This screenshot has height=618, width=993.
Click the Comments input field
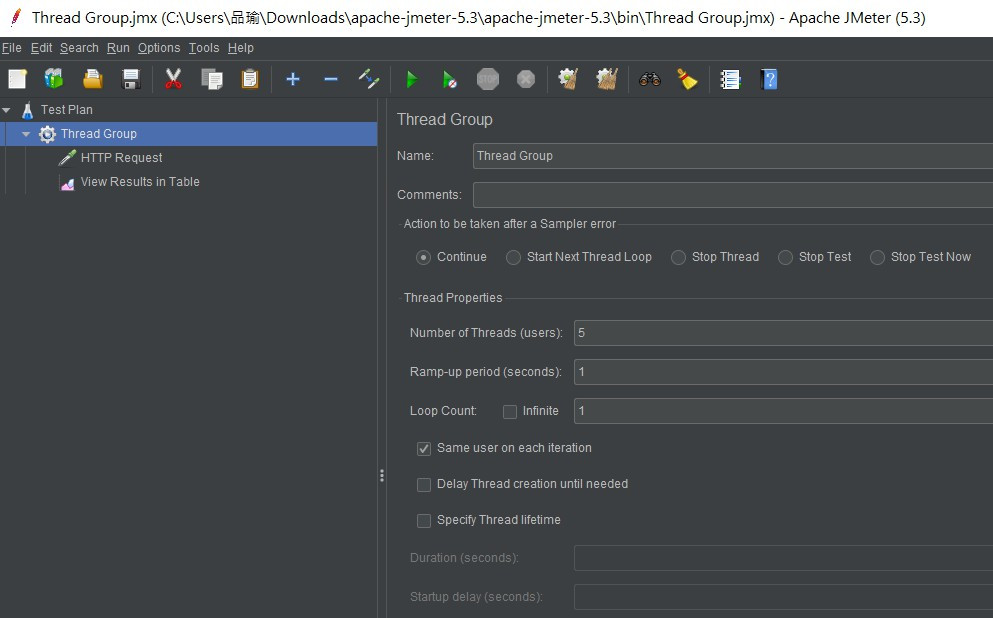point(733,195)
